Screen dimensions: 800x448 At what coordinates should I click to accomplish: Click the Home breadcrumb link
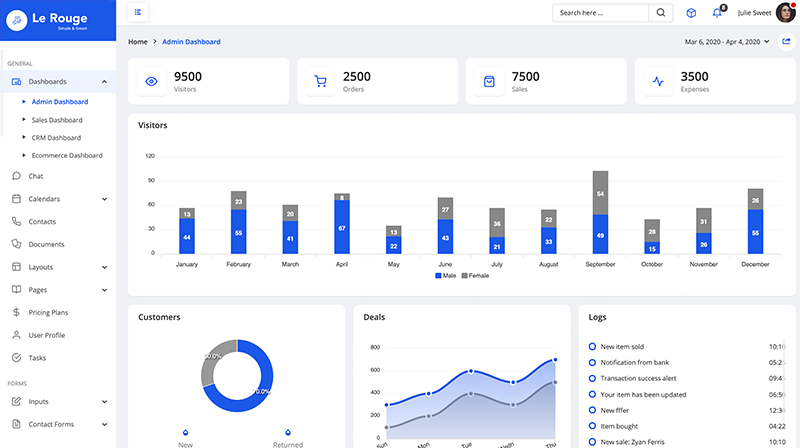[138, 42]
